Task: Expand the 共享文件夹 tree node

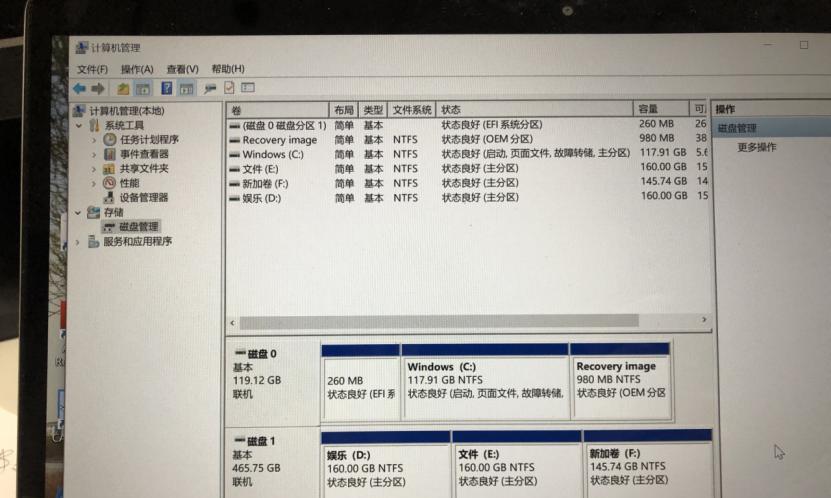Action: pyautogui.click(x=94, y=170)
